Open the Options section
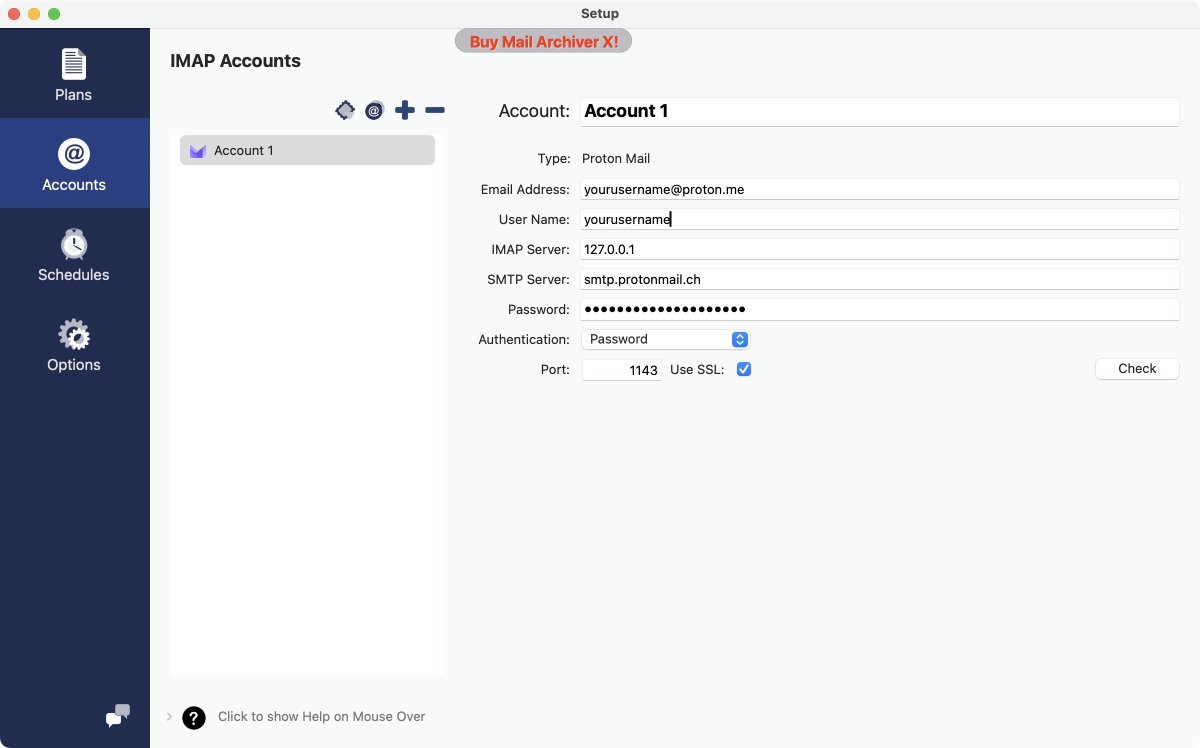 pyautogui.click(x=73, y=344)
